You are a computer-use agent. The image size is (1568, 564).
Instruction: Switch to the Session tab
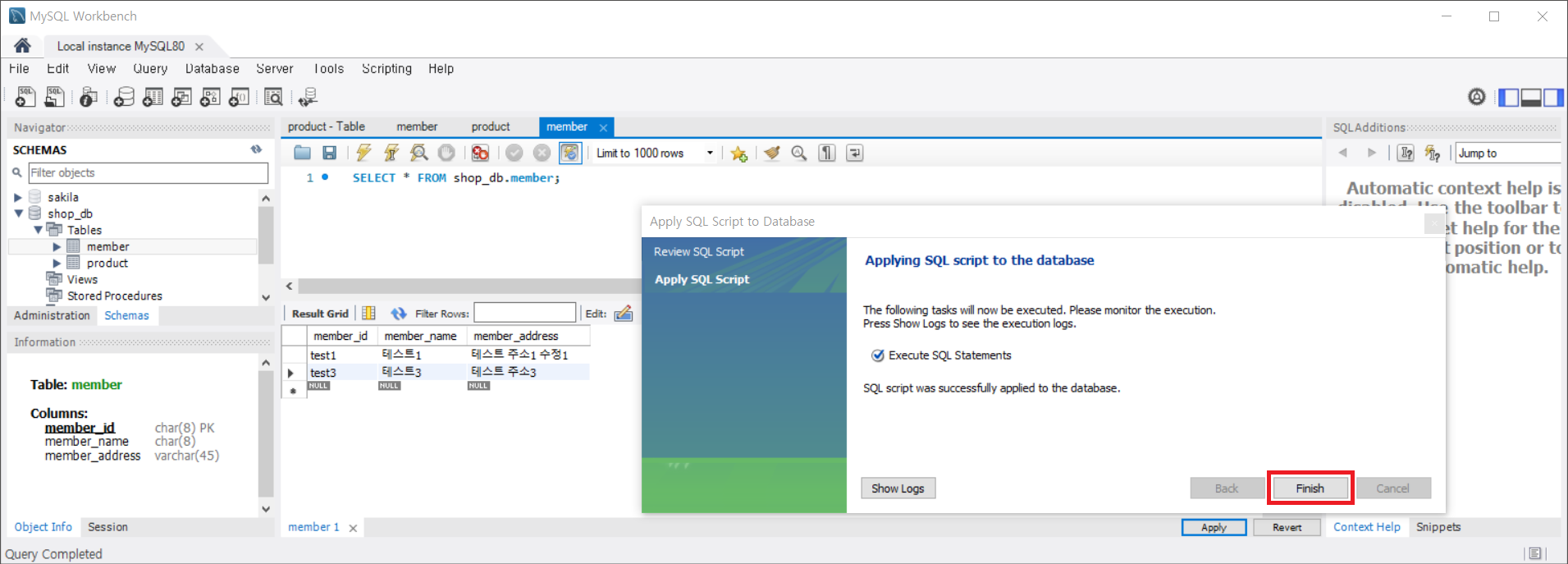(x=107, y=527)
